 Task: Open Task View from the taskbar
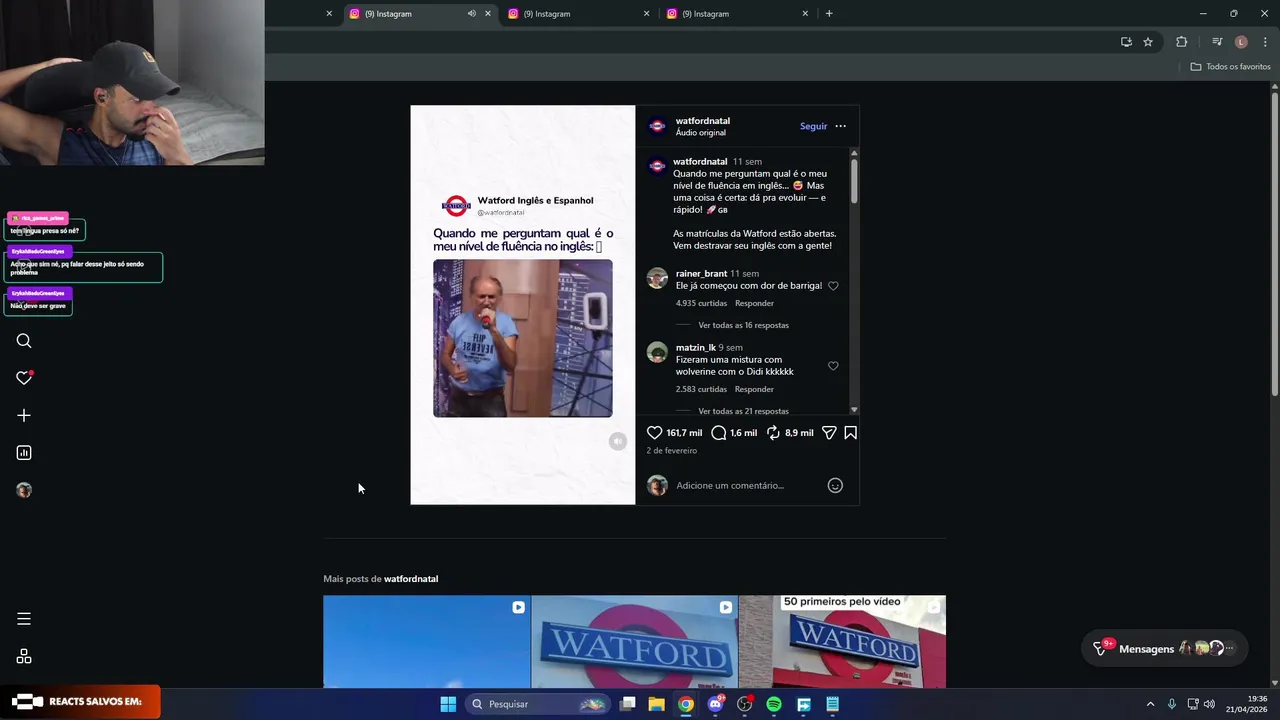point(627,704)
